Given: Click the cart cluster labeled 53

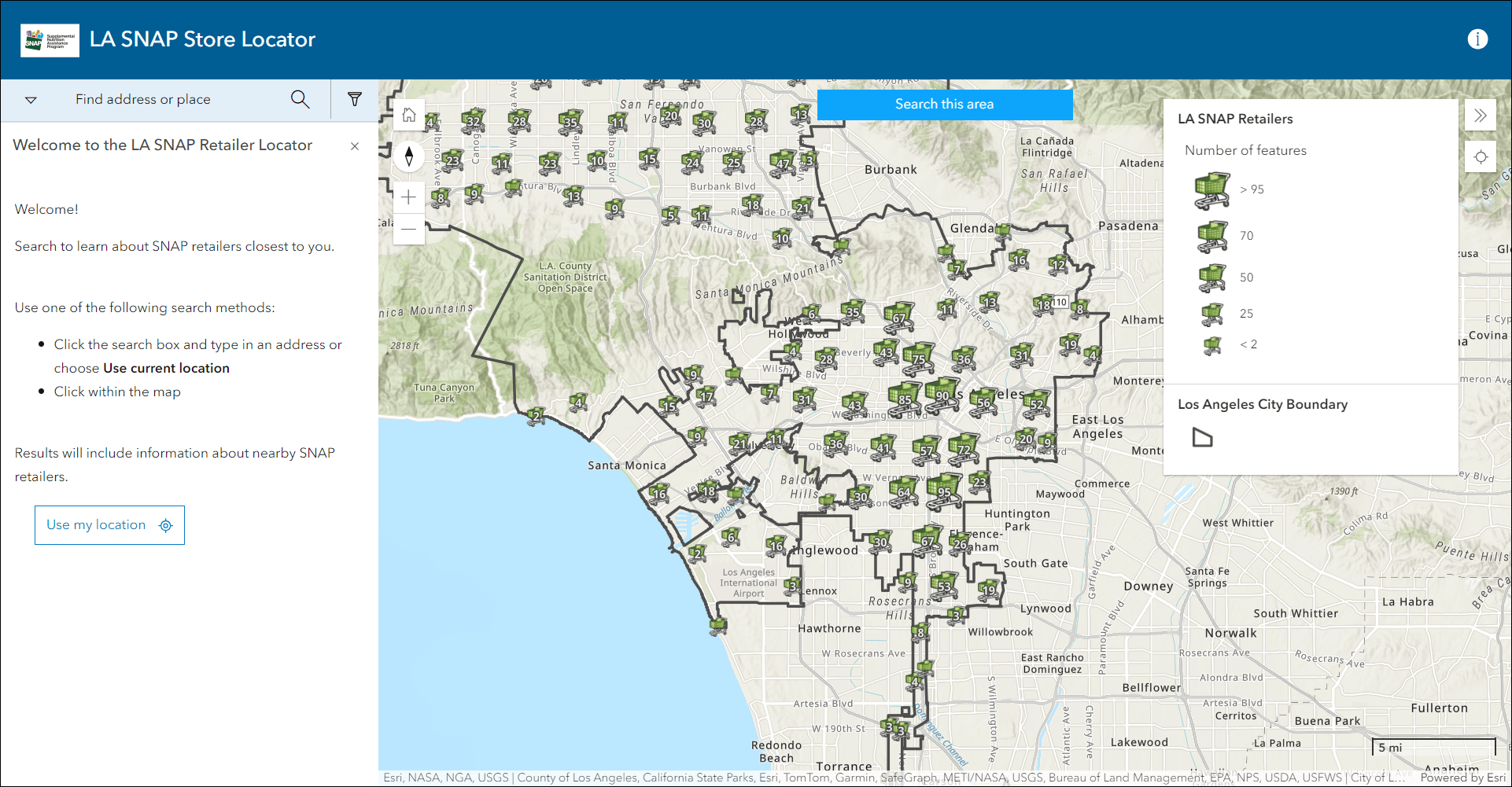Looking at the screenshot, I should (944, 586).
